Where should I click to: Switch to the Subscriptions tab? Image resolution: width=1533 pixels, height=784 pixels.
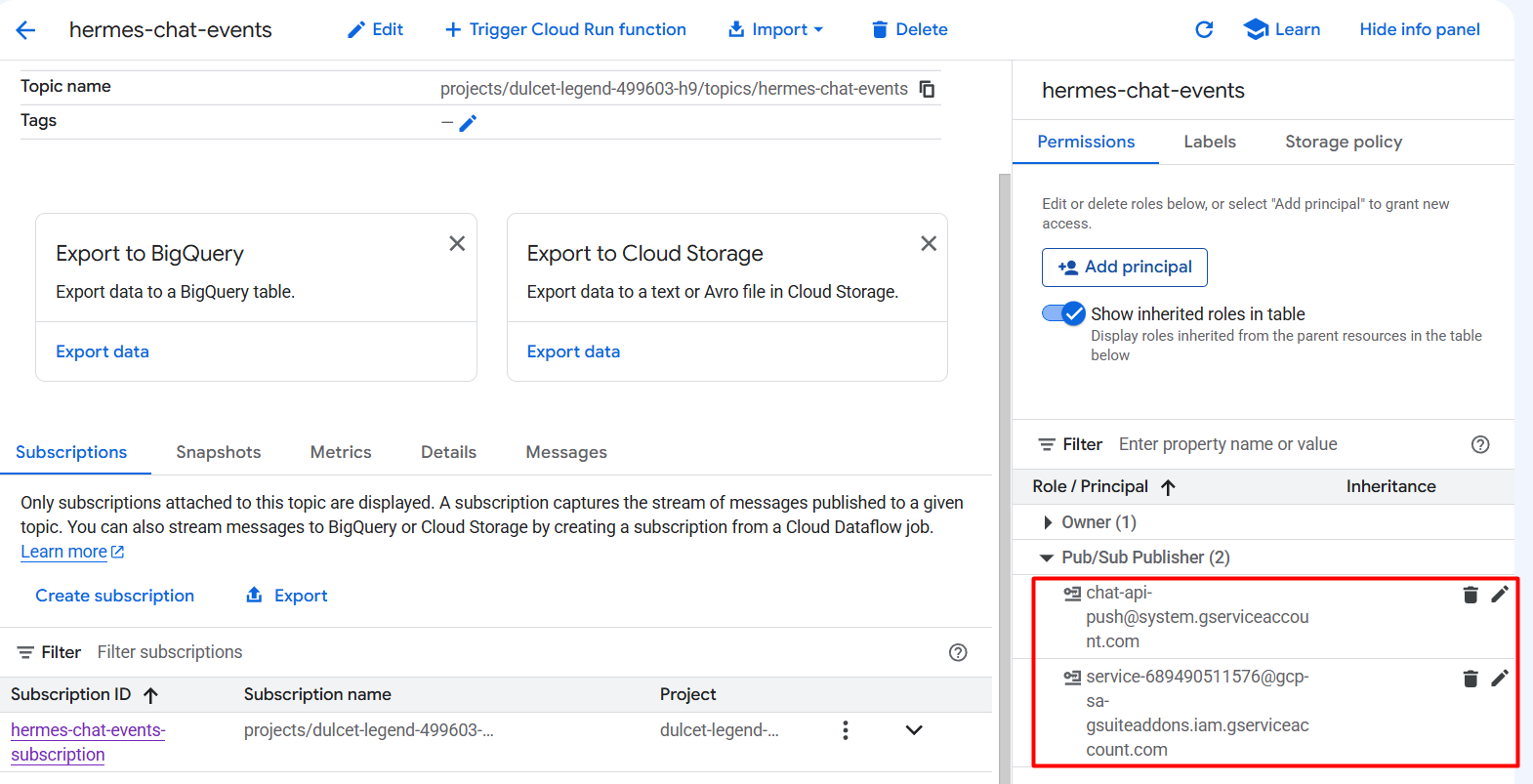71,452
